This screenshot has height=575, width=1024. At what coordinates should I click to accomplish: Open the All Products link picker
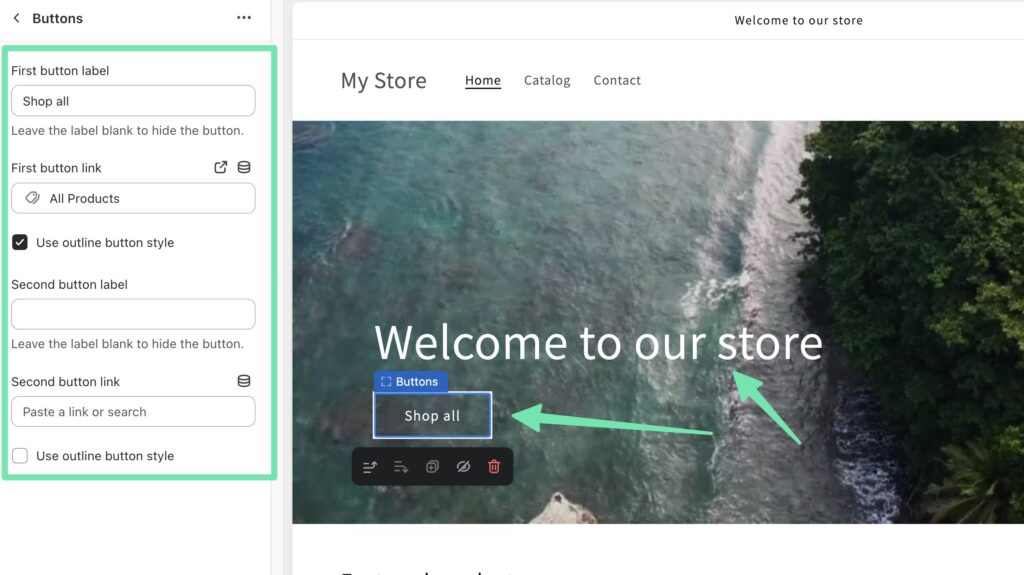click(133, 198)
